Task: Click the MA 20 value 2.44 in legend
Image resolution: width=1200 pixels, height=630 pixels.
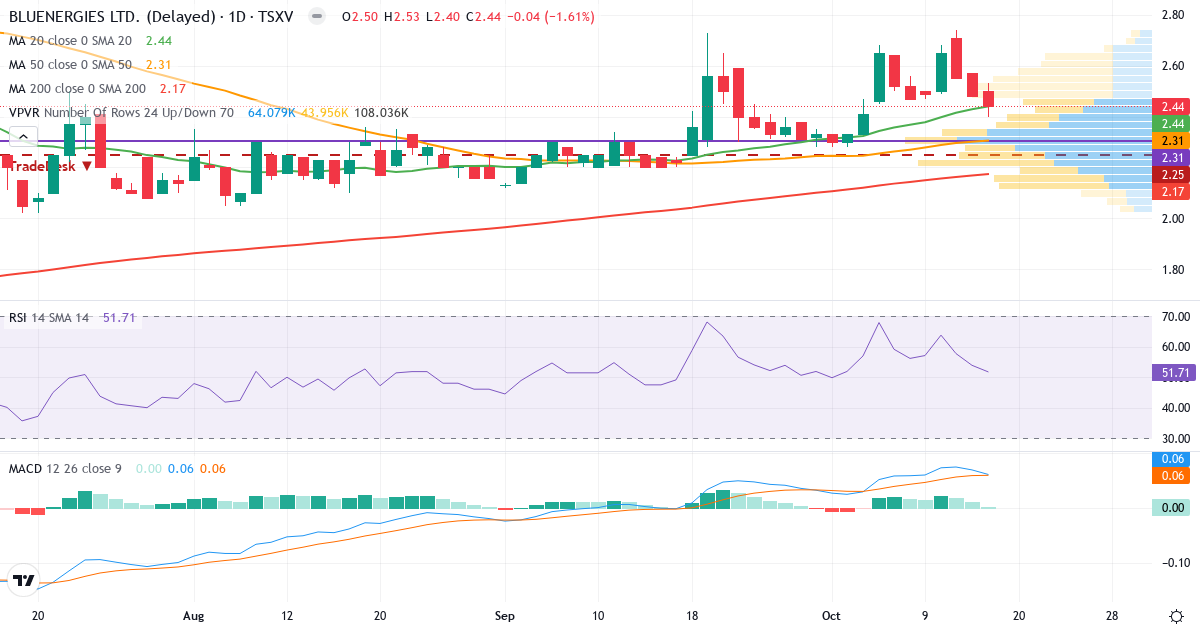Action: click(159, 40)
